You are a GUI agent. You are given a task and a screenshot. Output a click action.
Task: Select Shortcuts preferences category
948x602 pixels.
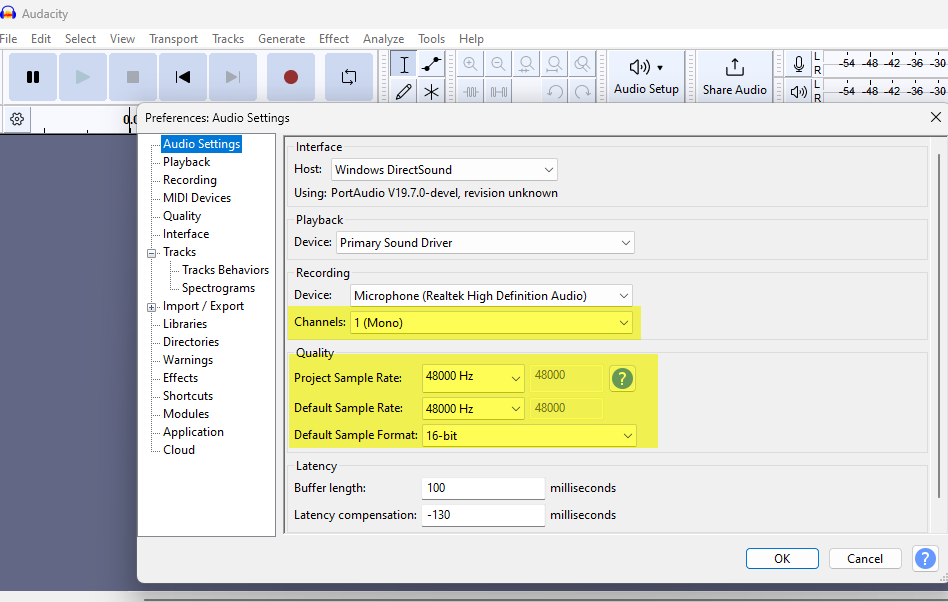pyautogui.click(x=188, y=396)
